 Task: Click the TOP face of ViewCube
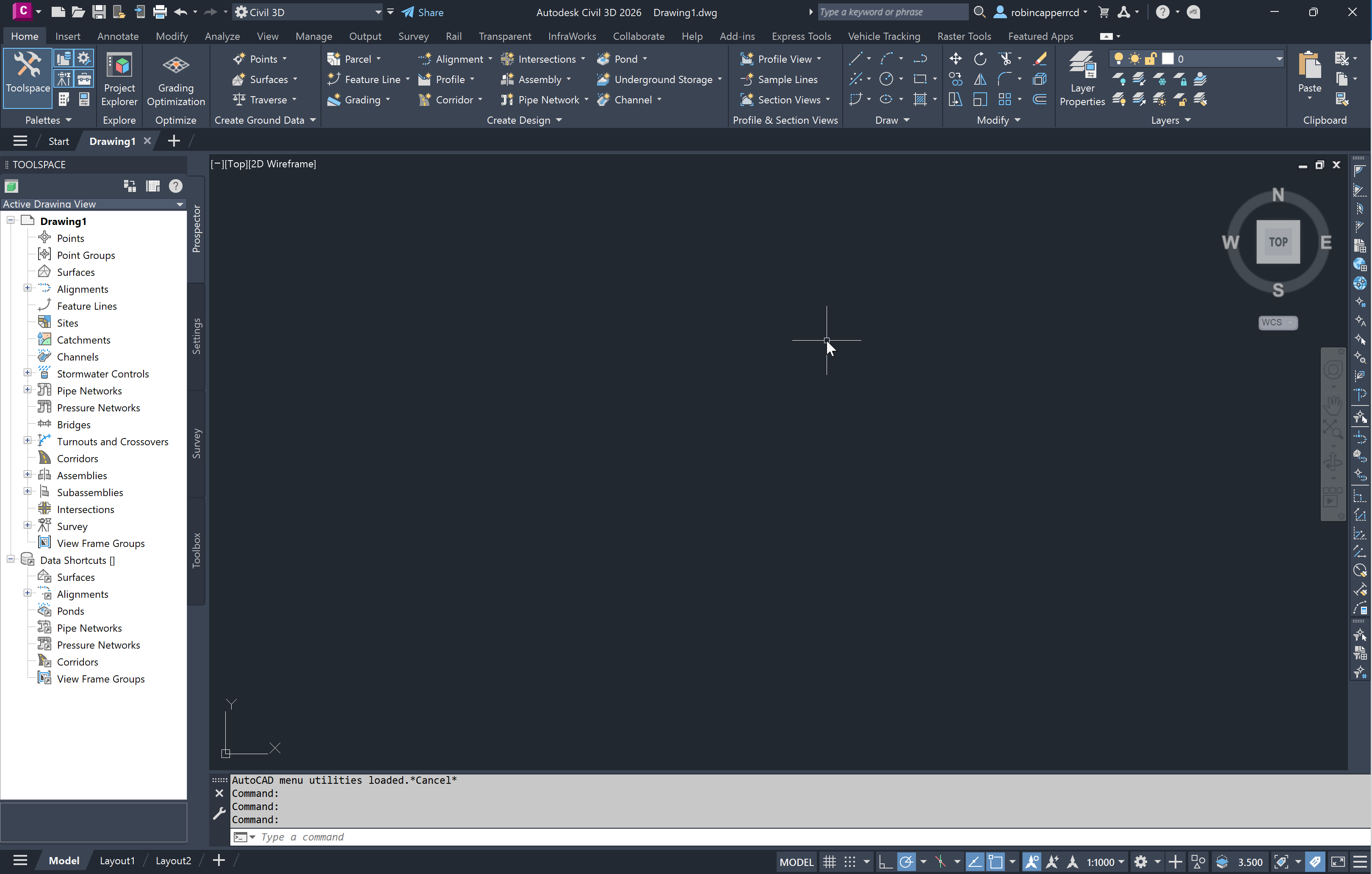(1278, 242)
